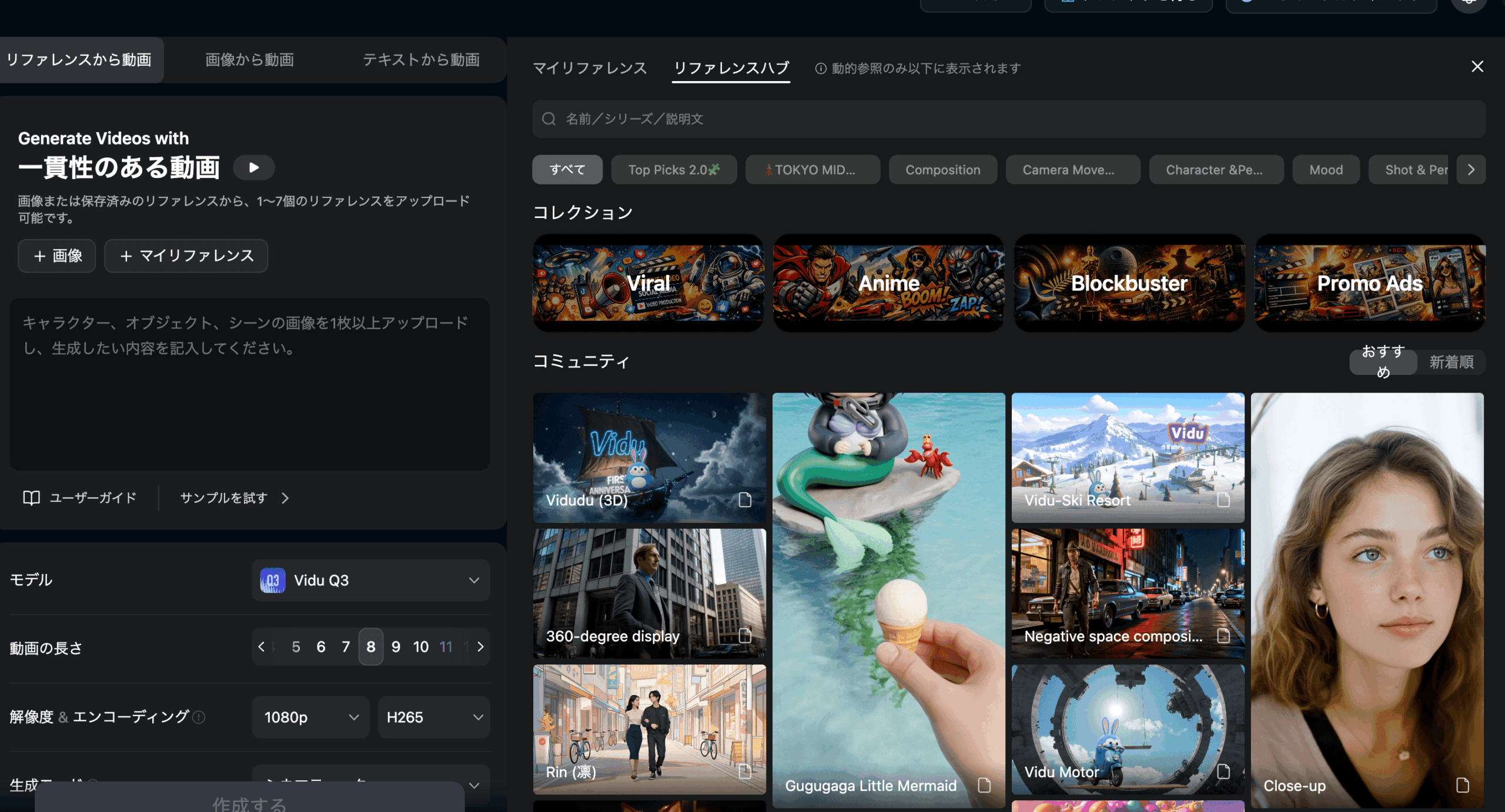Click copy icon on Vidu Motor card

point(1223,771)
